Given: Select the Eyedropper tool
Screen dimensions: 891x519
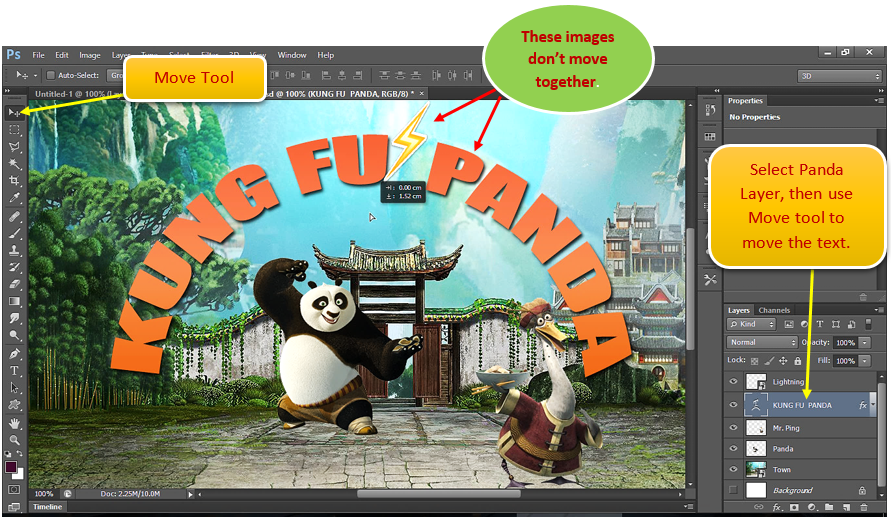Looking at the screenshot, I should click(x=14, y=198).
